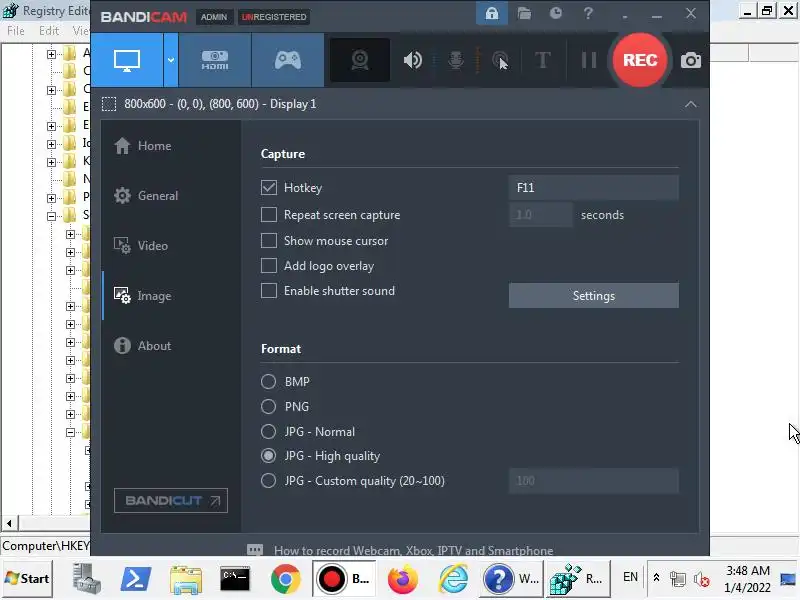The height and width of the screenshot is (600, 800).
Task: Open output folder icon in title bar
Action: (x=524, y=13)
